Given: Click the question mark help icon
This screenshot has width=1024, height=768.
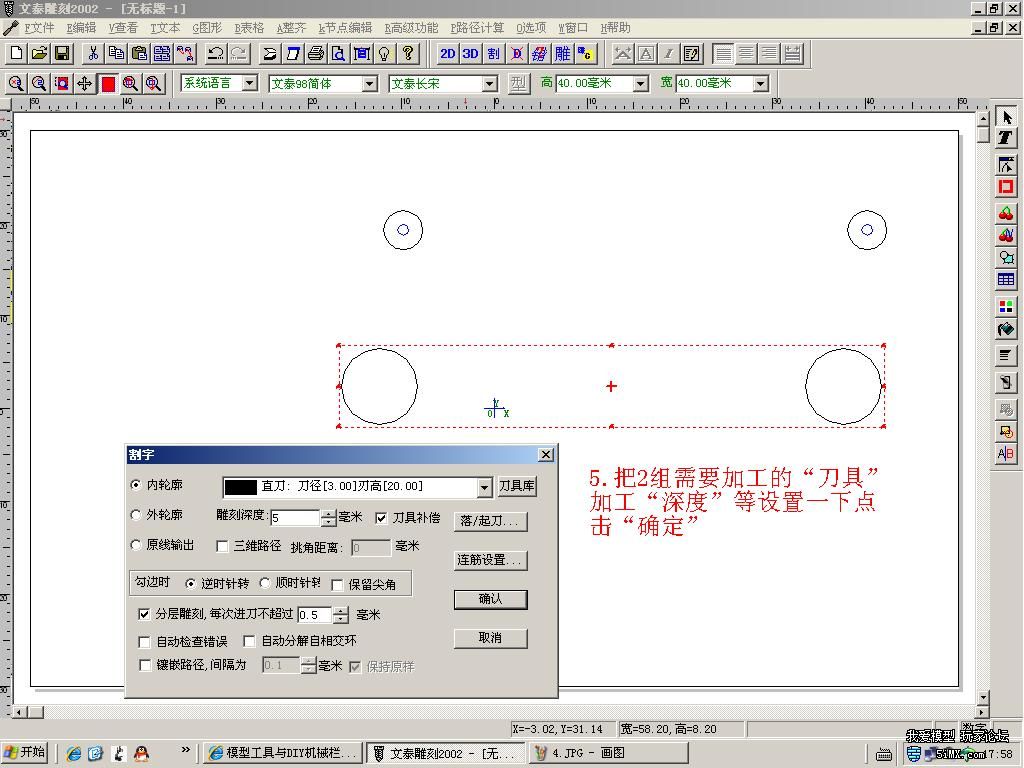Looking at the screenshot, I should coord(408,54).
